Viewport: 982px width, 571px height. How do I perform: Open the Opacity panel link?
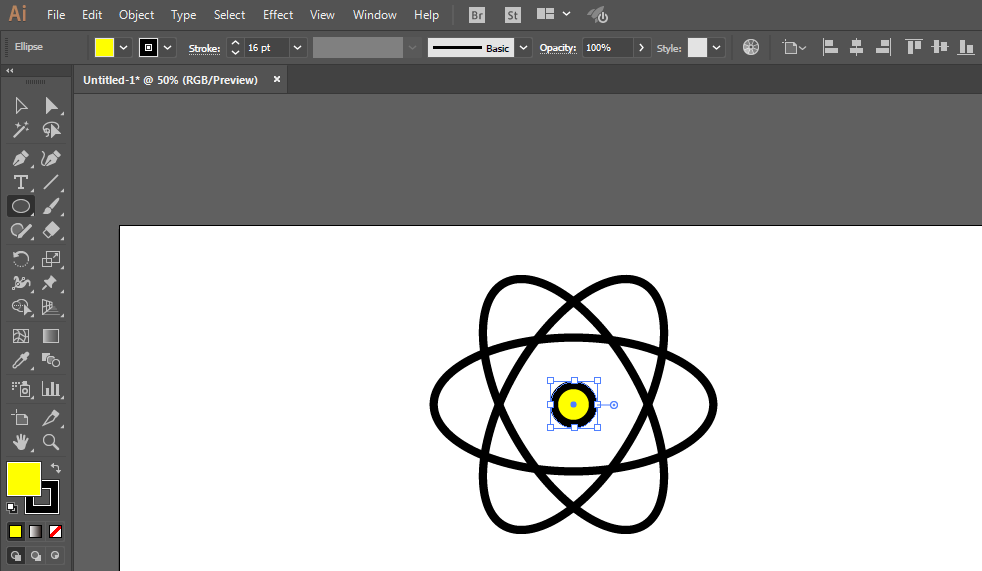558,48
